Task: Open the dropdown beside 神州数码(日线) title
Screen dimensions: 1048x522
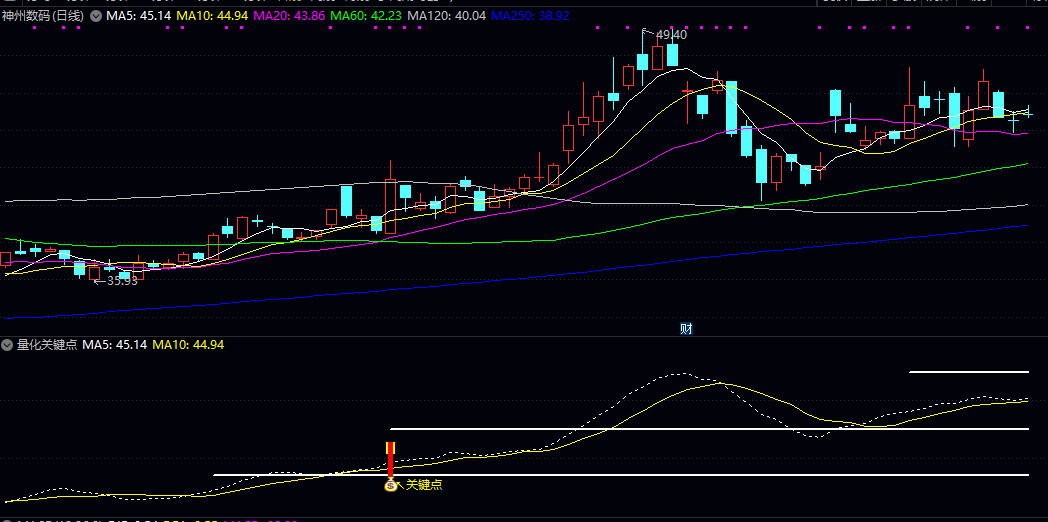Action: 96,15
